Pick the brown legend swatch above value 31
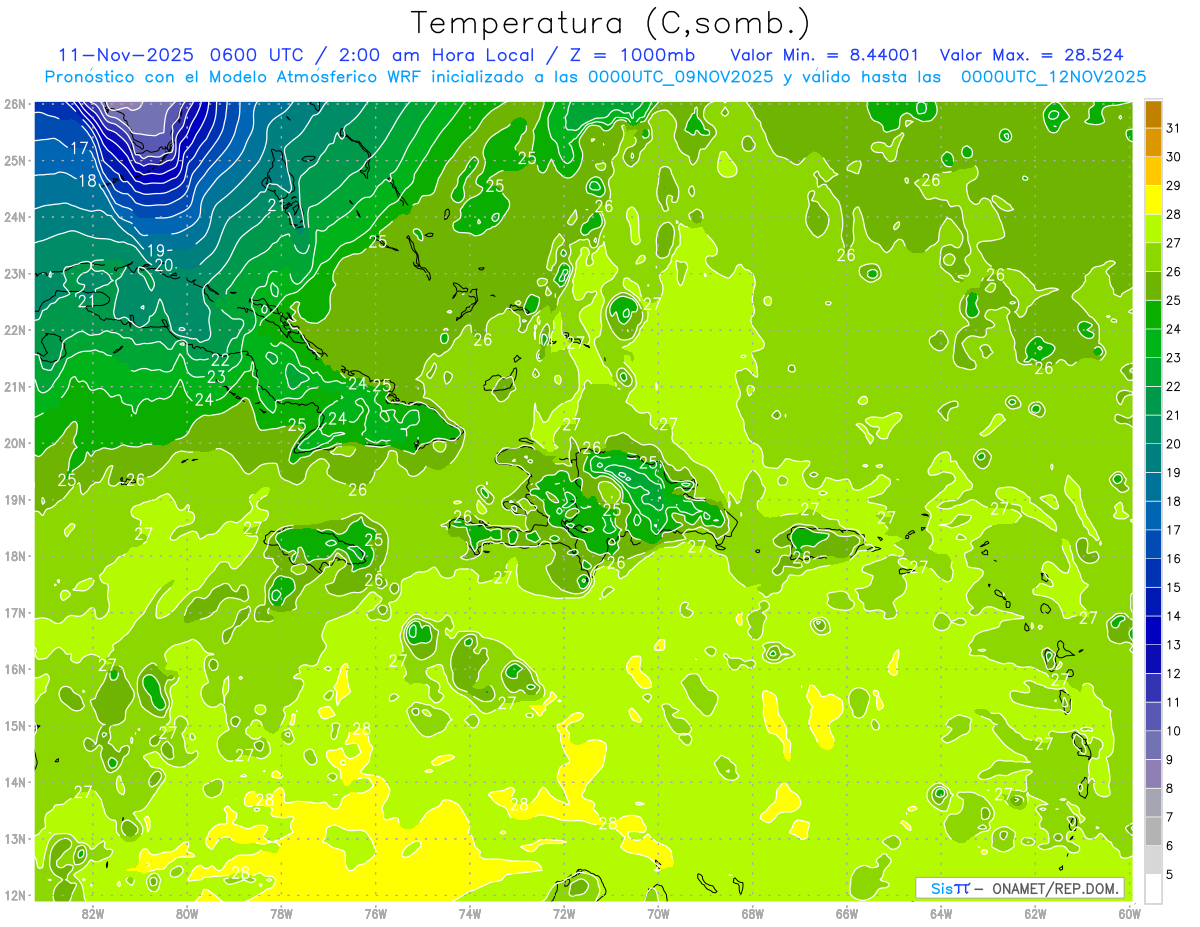 1153,115
